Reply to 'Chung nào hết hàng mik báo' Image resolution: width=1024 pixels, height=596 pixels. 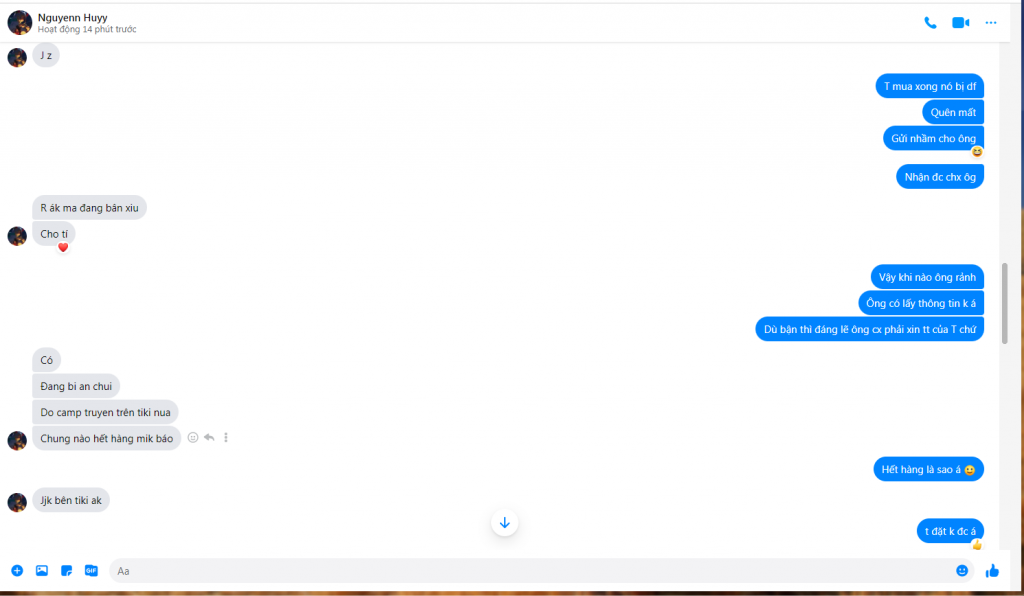pyautogui.click(x=209, y=437)
